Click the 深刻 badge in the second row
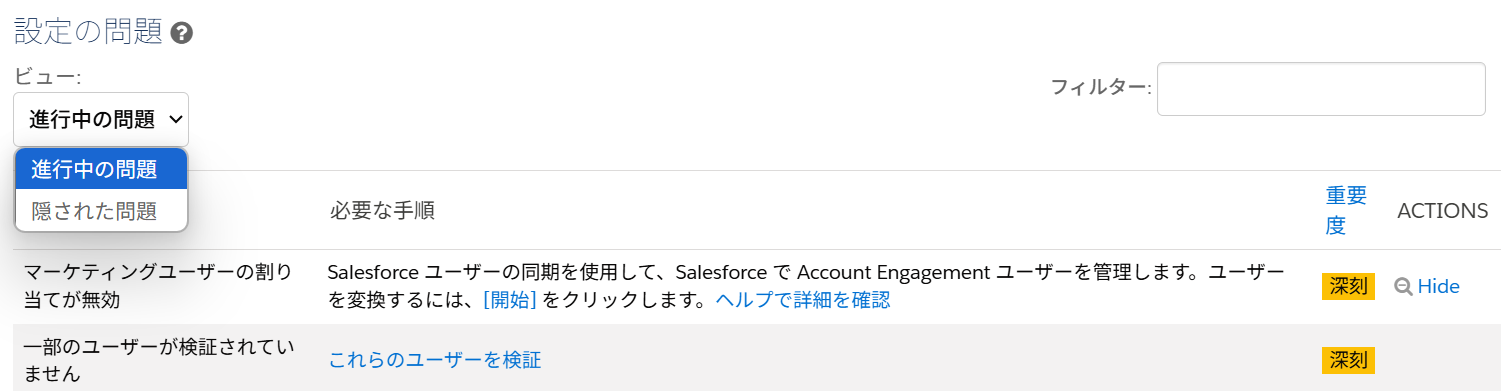This screenshot has width=1510, height=391. (1349, 360)
